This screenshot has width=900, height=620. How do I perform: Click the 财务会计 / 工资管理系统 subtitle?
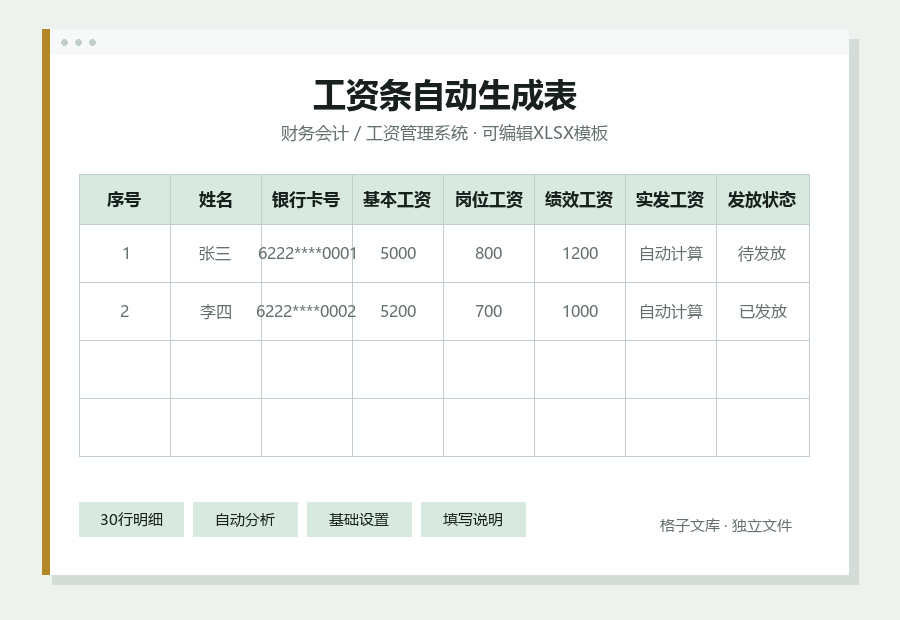444,133
